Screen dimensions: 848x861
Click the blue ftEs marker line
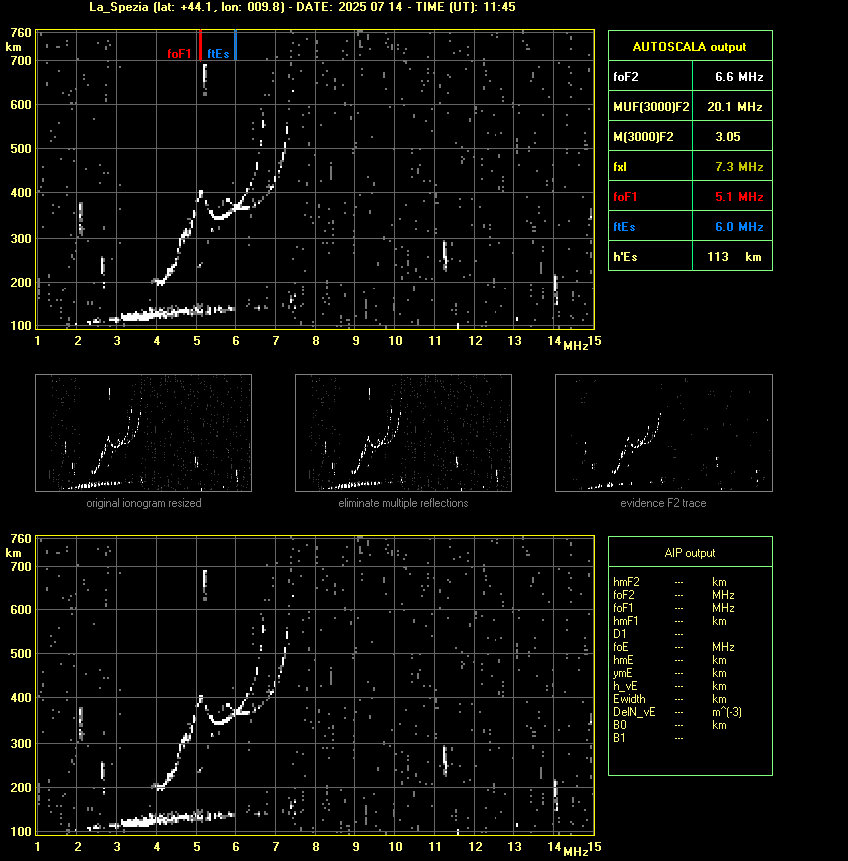[x=235, y=45]
